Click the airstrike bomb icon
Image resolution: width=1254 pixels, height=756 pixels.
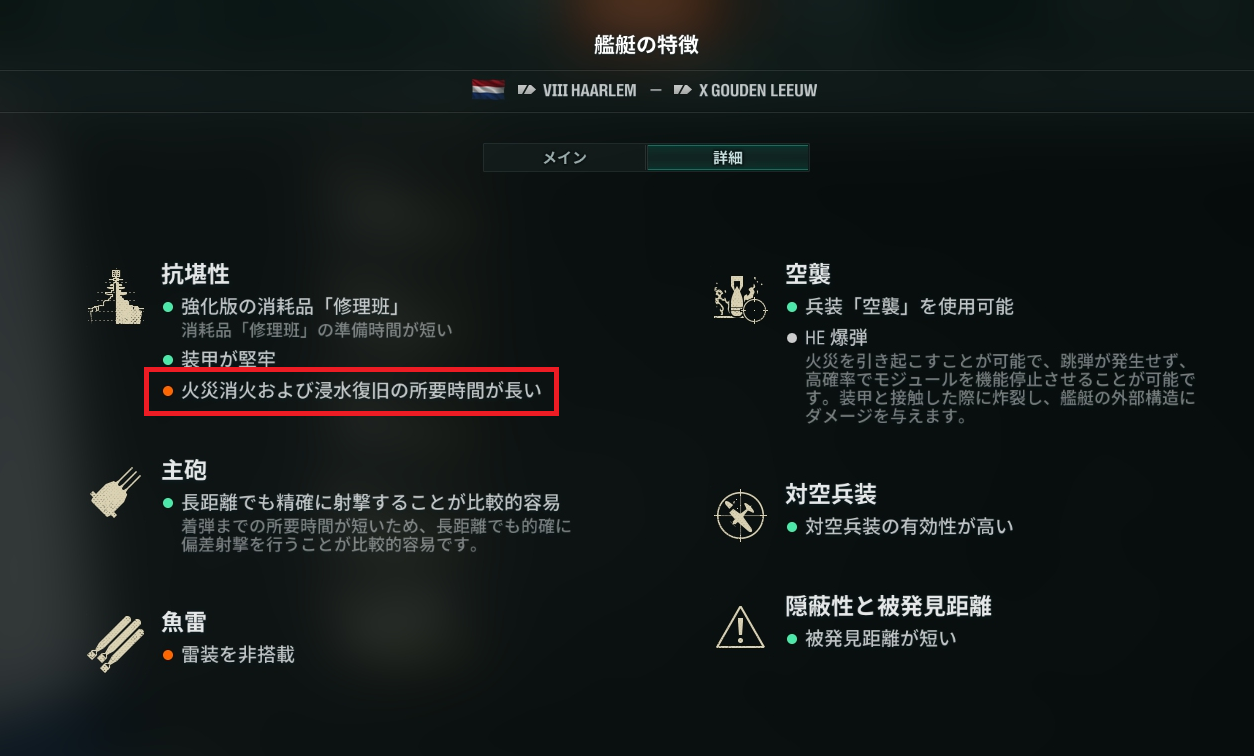pyautogui.click(x=740, y=295)
